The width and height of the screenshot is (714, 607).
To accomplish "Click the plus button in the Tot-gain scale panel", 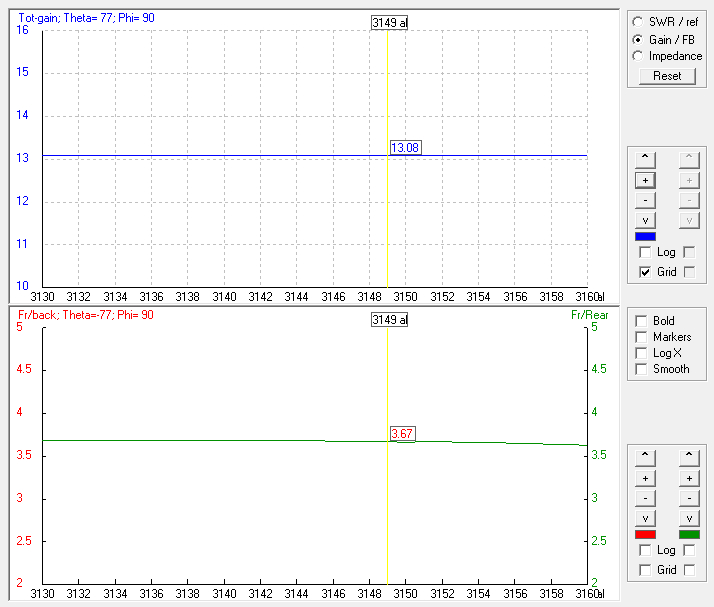I will [646, 180].
